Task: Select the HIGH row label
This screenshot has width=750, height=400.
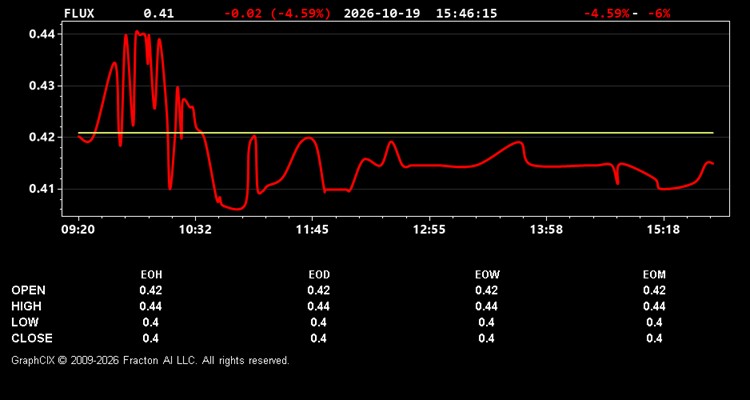Action: [x=26, y=306]
